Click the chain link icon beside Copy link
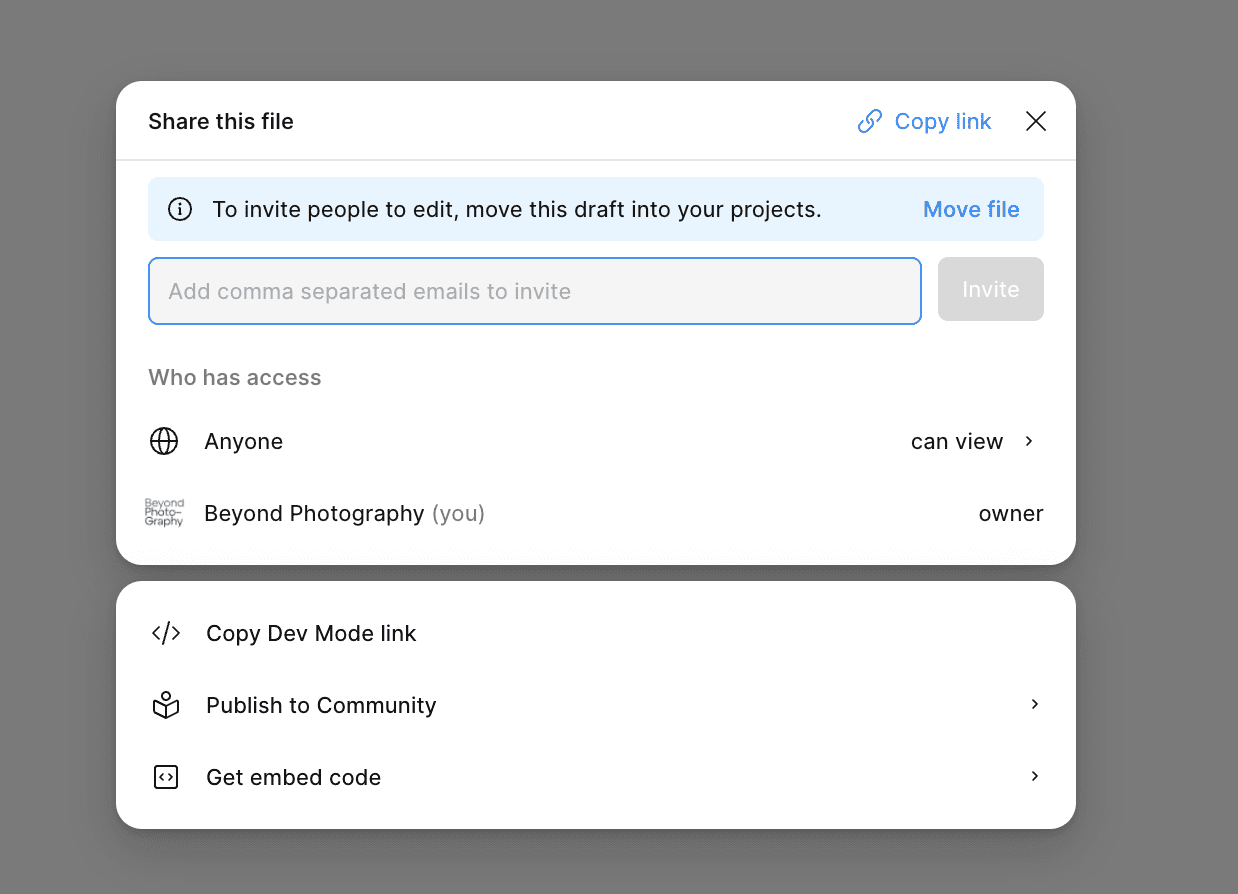 click(x=870, y=122)
